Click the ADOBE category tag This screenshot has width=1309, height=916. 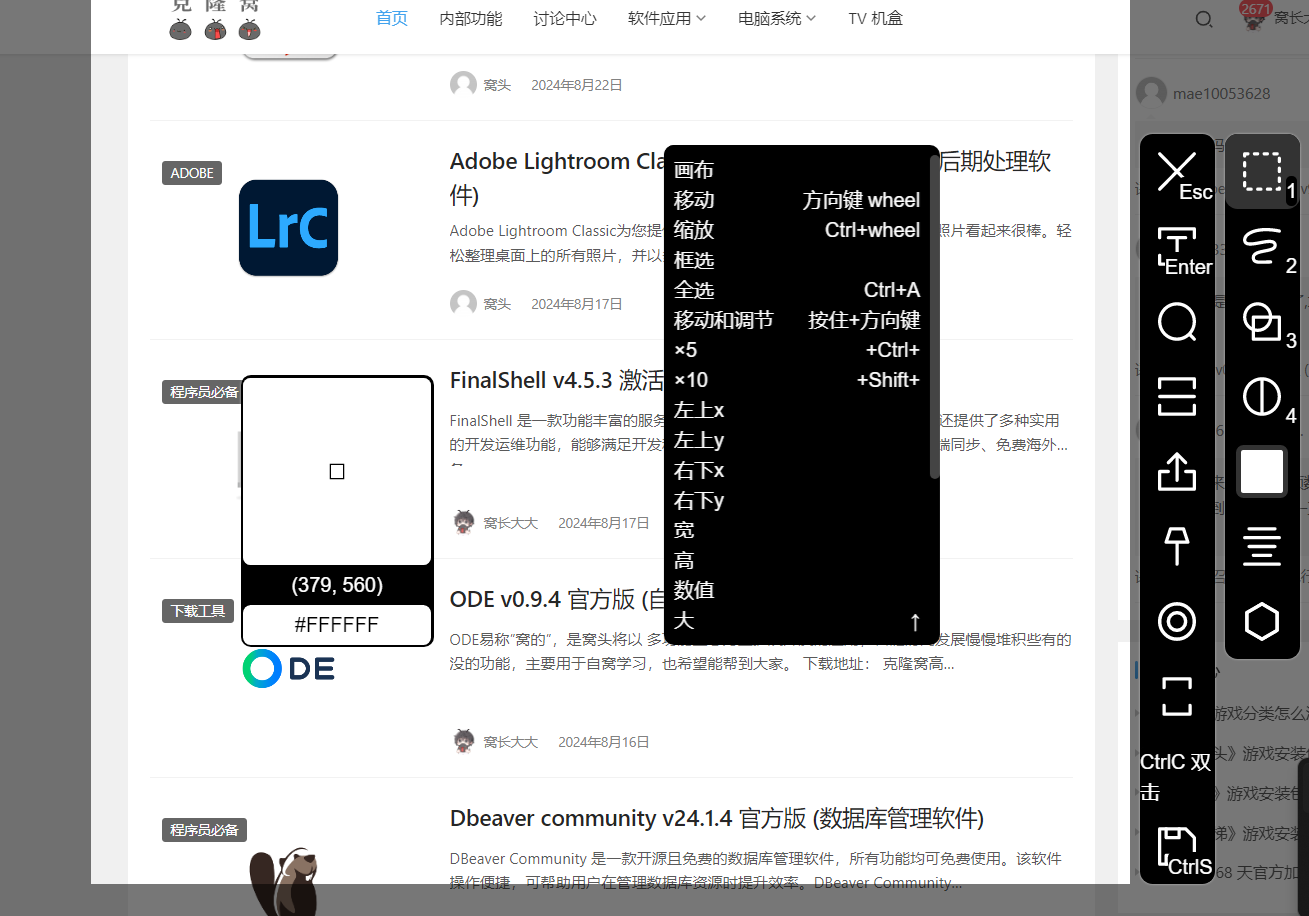tap(192, 173)
